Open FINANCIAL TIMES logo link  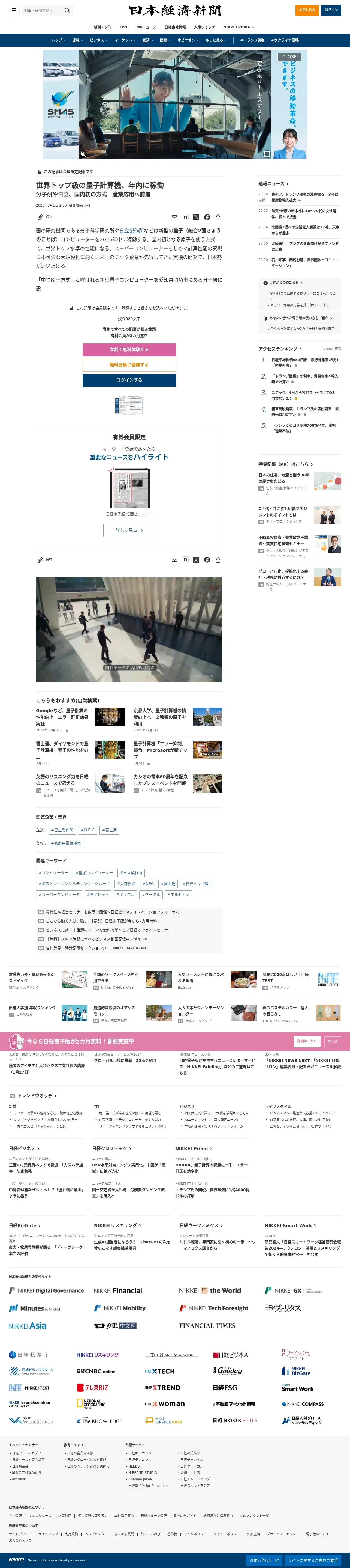(x=207, y=1326)
